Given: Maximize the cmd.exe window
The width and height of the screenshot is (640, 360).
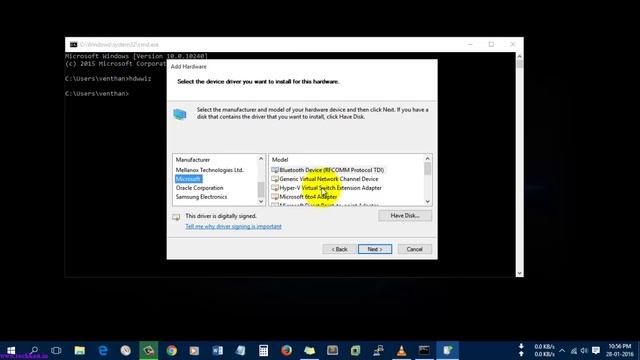Looking at the screenshot, I should pyautogui.click(x=491, y=44).
